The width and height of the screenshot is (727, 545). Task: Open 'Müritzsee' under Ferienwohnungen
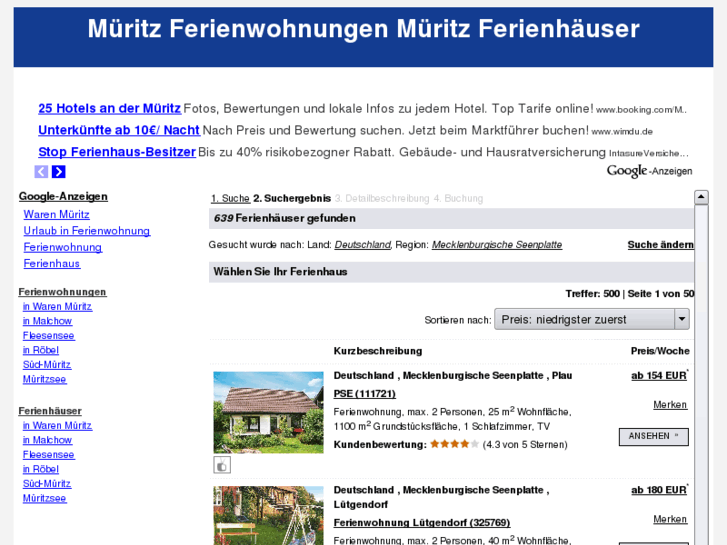(45, 379)
